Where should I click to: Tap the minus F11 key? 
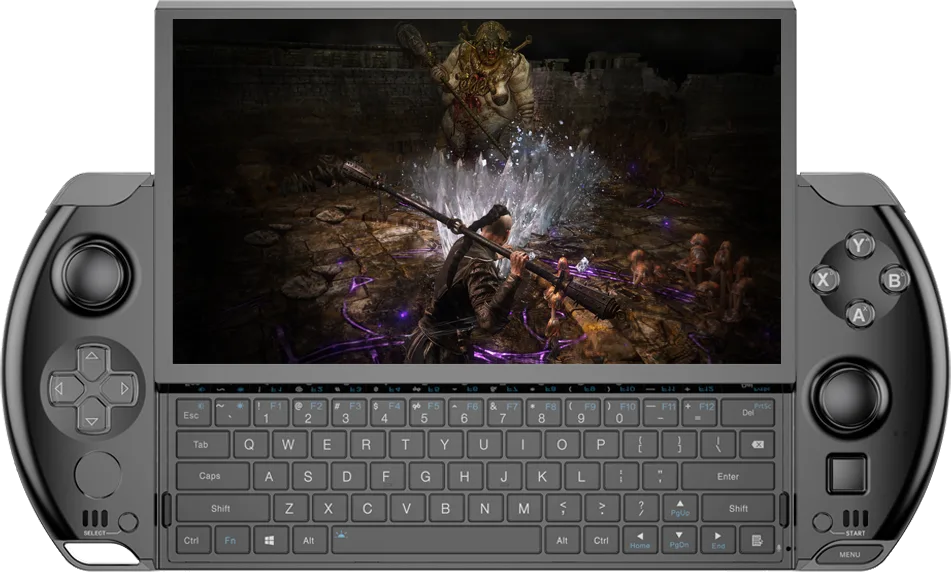click(660, 413)
